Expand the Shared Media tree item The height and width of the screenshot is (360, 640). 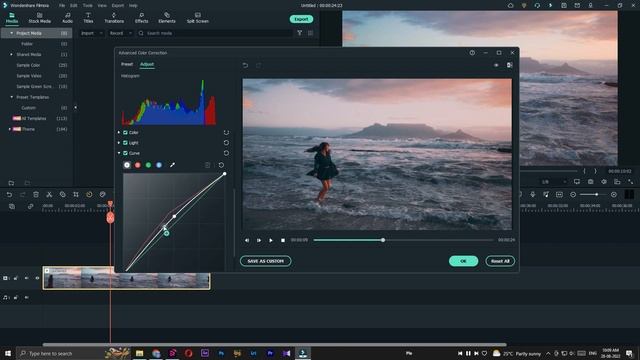[11, 54]
